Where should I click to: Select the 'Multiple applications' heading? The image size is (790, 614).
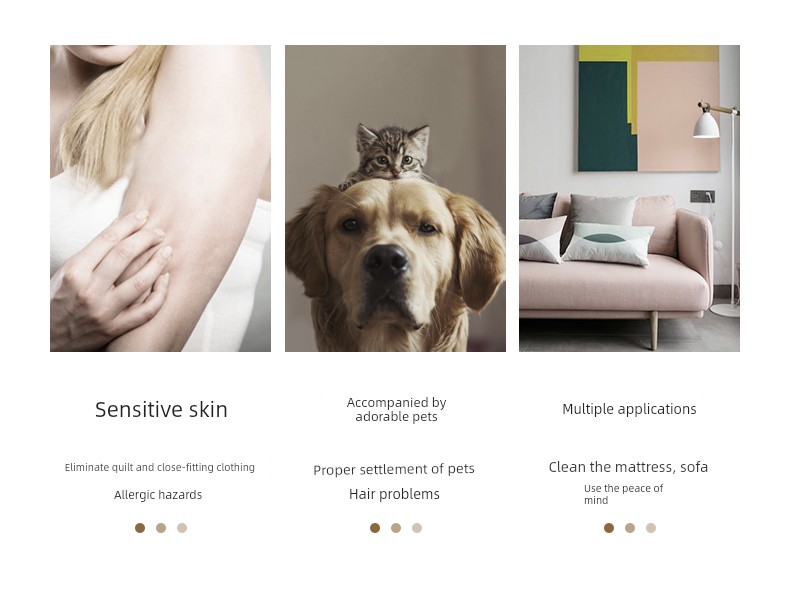click(x=629, y=409)
